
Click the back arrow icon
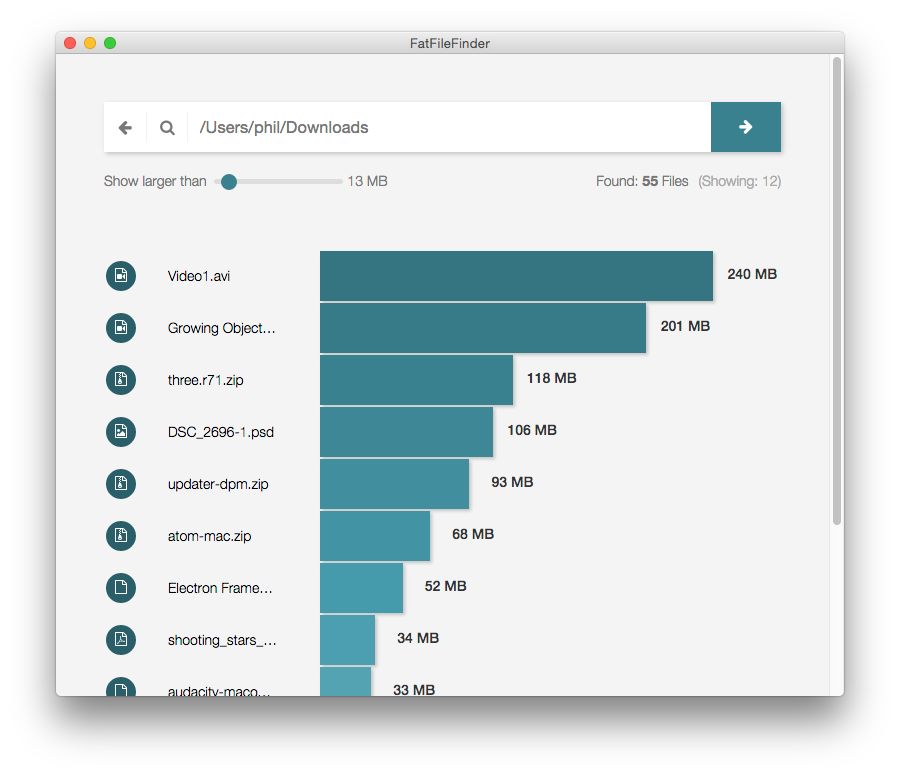pyautogui.click(x=124, y=127)
